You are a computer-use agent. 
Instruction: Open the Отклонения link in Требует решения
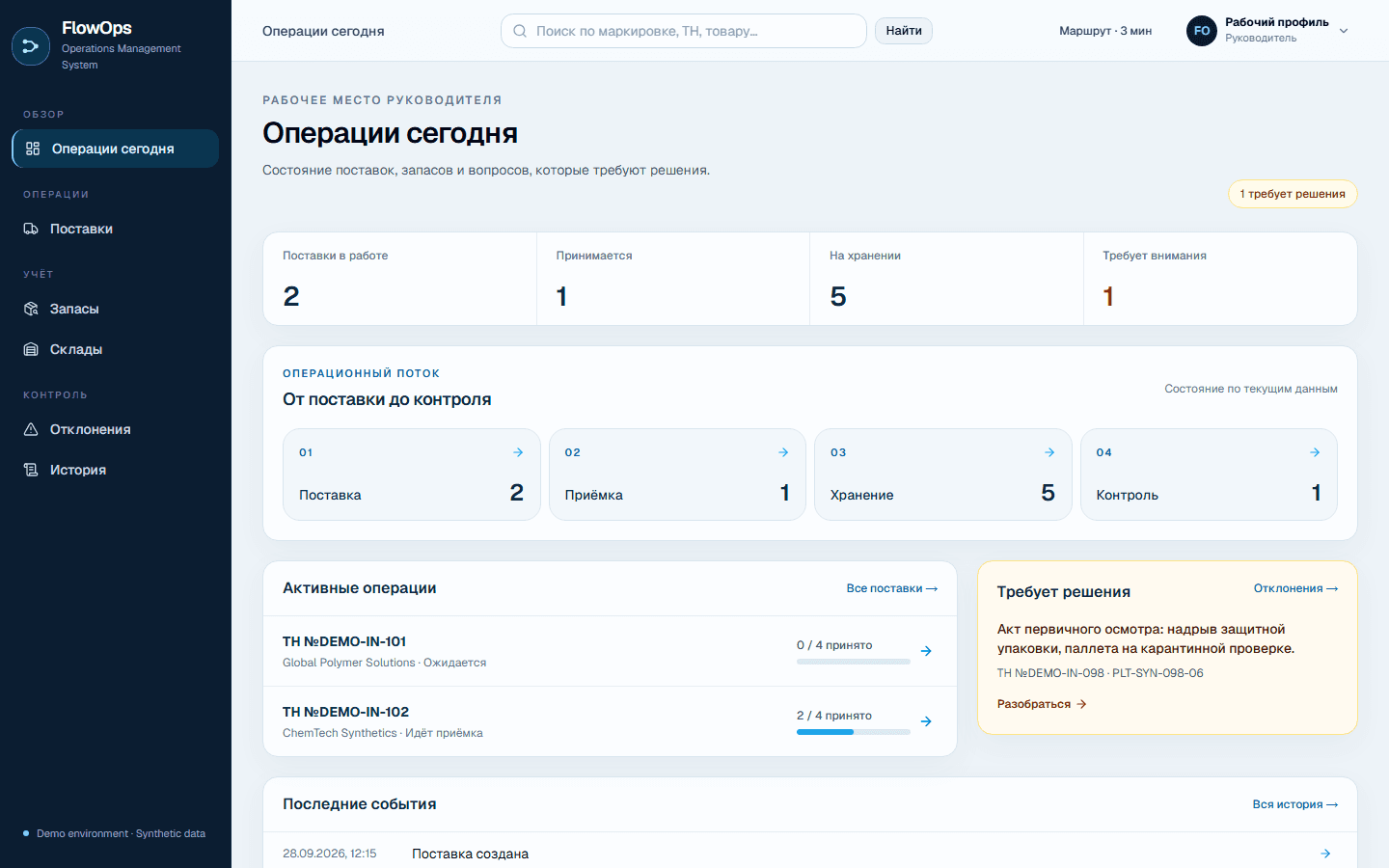click(1295, 588)
